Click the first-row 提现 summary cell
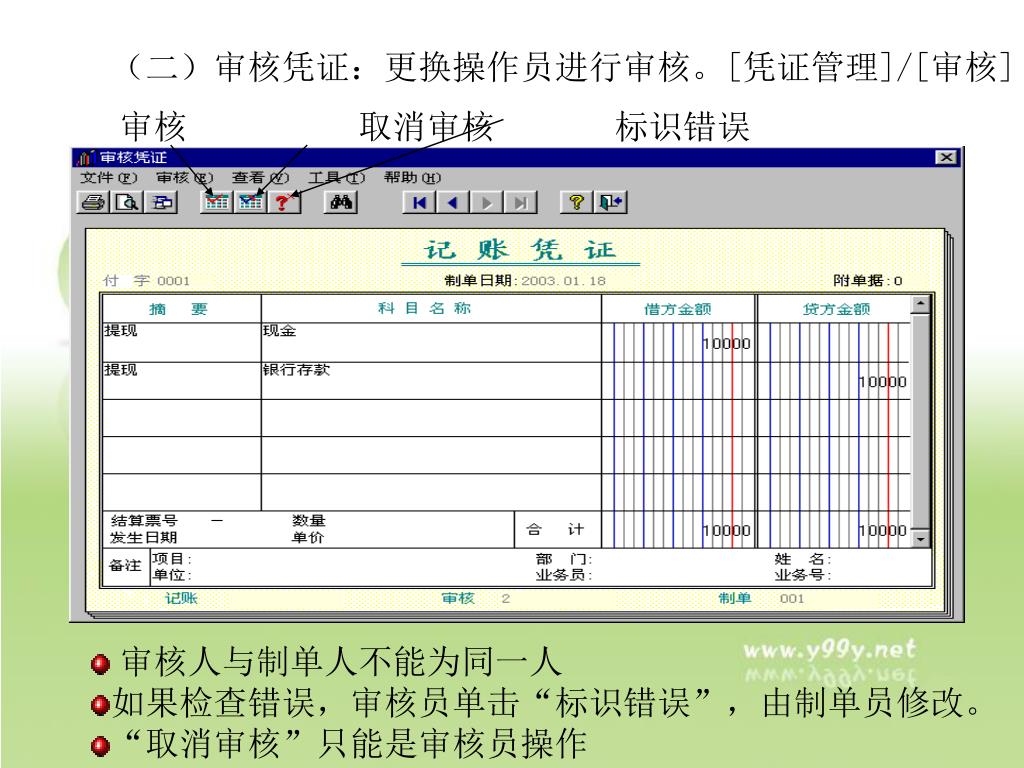The width and height of the screenshot is (1024, 768). pyautogui.click(x=182, y=342)
